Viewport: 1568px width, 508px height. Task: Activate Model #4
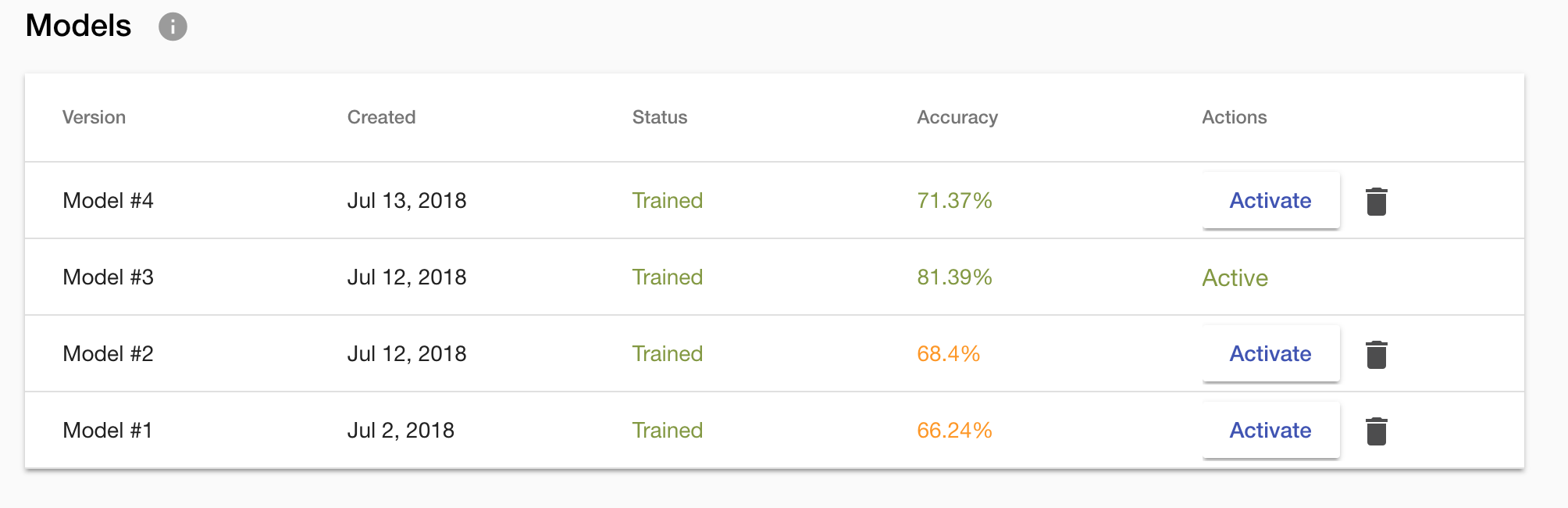coord(1270,201)
